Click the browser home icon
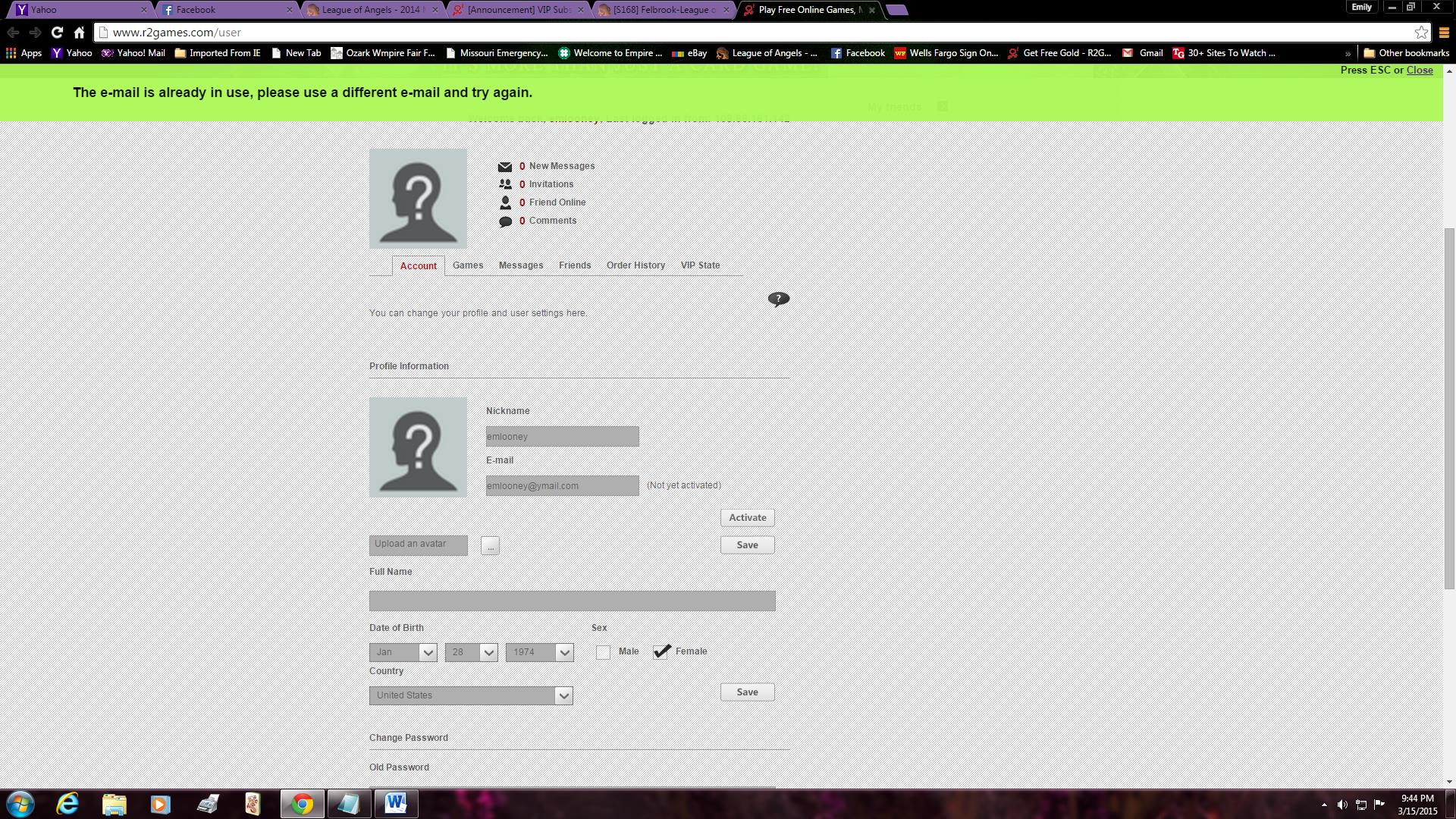The image size is (1456, 819). pyautogui.click(x=79, y=32)
